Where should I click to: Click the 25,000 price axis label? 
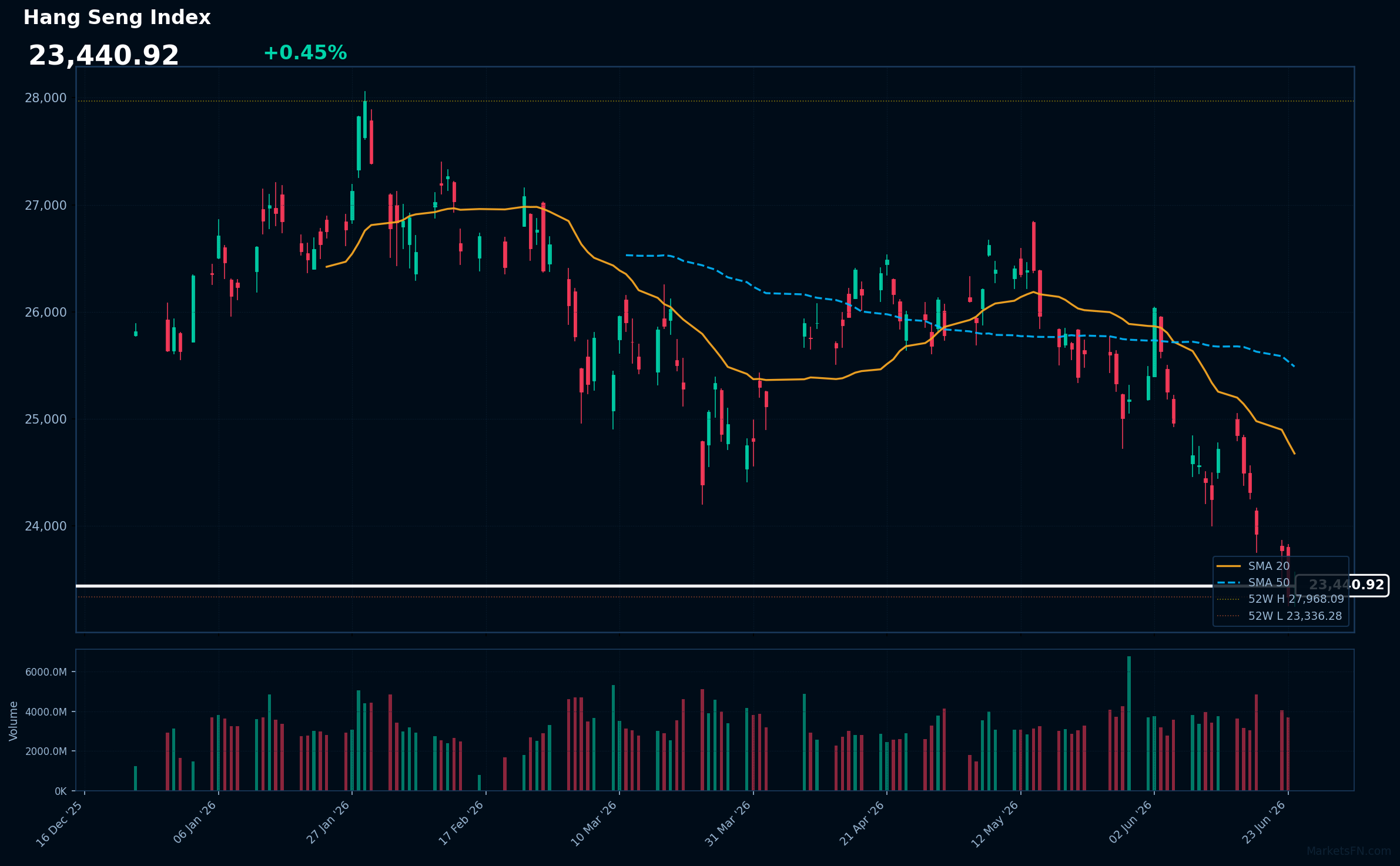point(45,419)
